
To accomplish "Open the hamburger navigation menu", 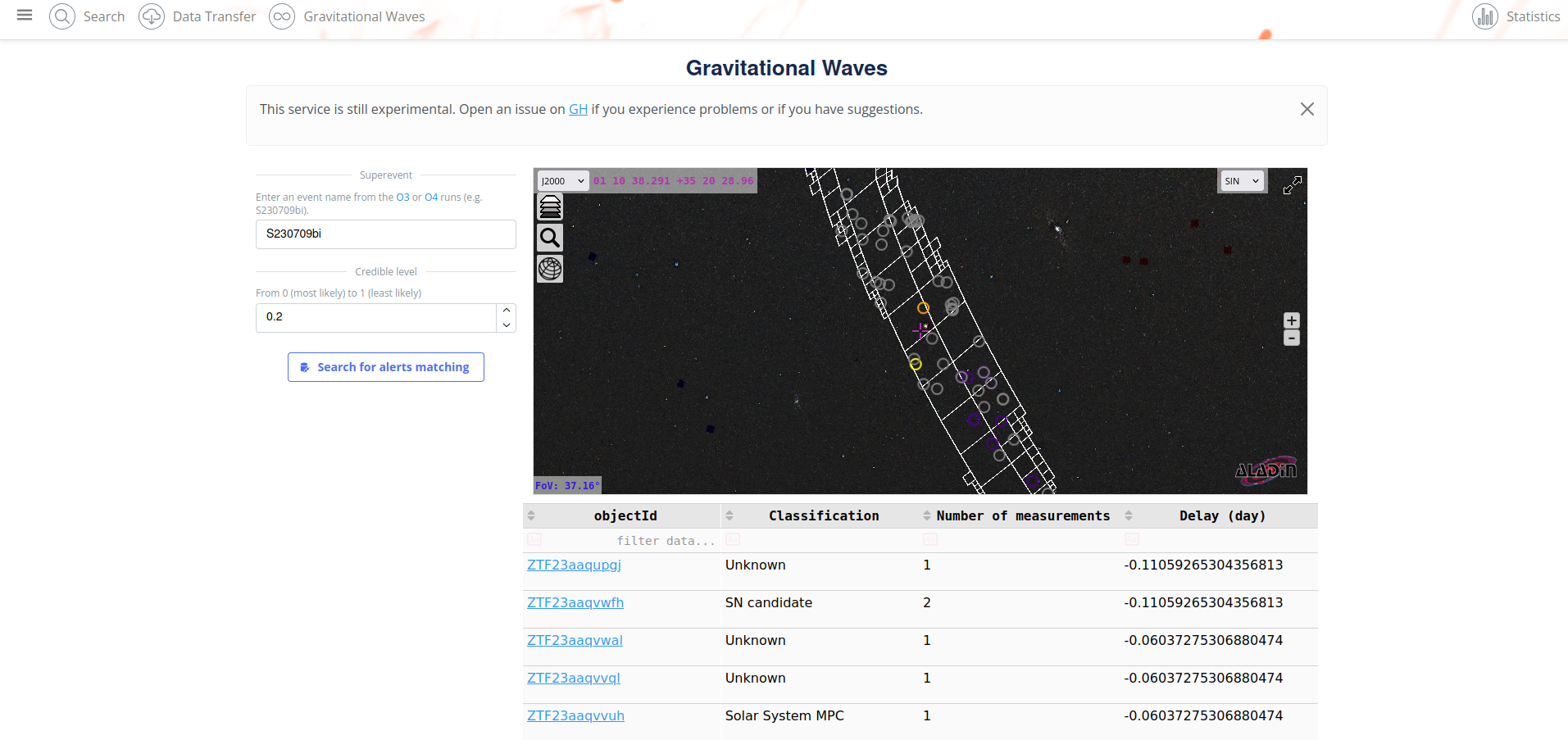I will [25, 16].
